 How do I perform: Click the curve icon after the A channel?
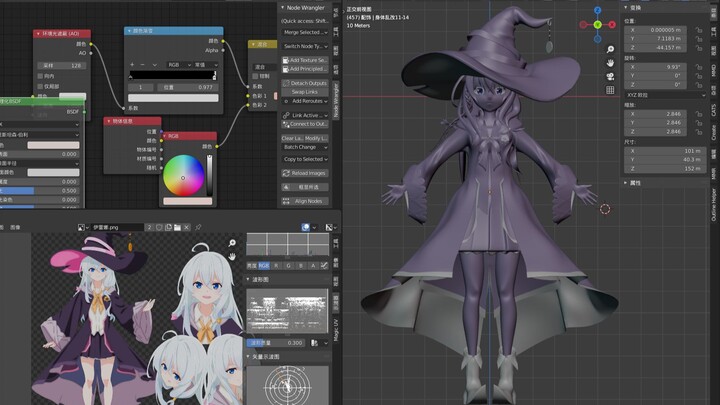(324, 265)
